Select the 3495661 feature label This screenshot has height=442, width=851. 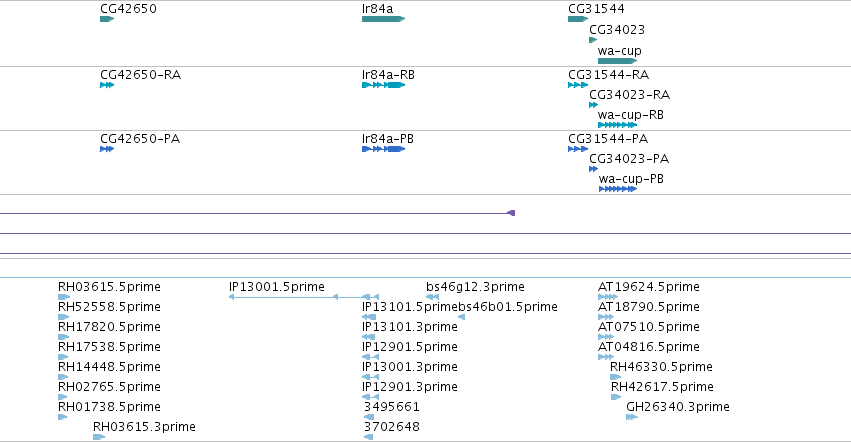tap(392, 407)
